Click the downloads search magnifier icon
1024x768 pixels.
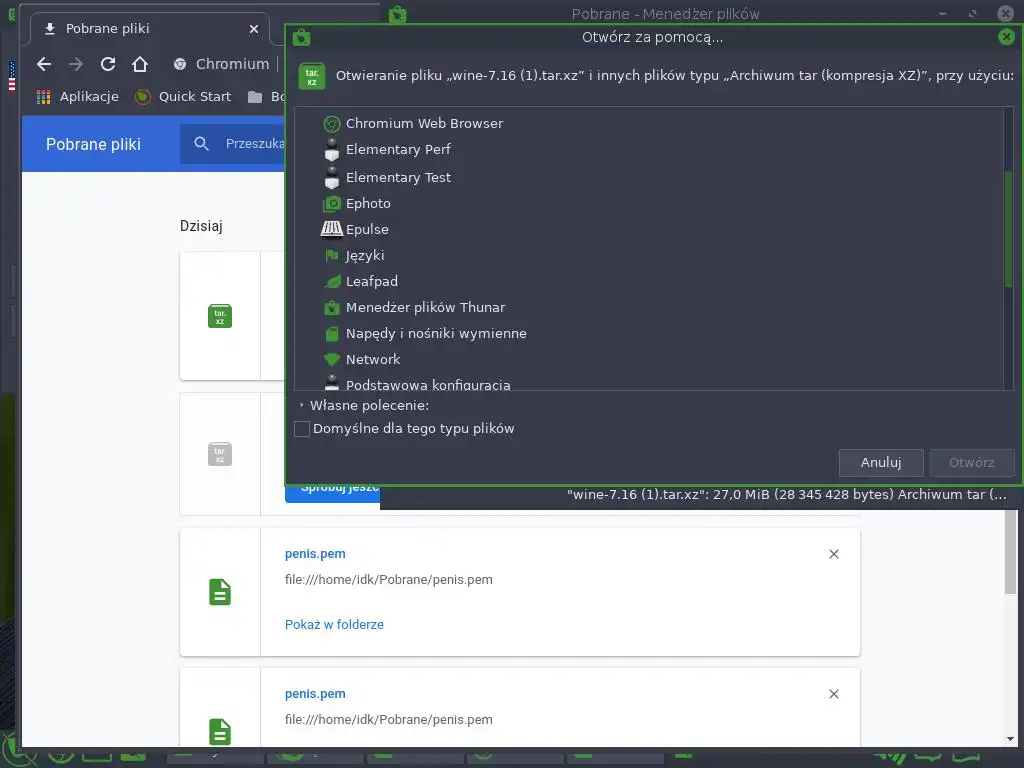click(x=201, y=144)
